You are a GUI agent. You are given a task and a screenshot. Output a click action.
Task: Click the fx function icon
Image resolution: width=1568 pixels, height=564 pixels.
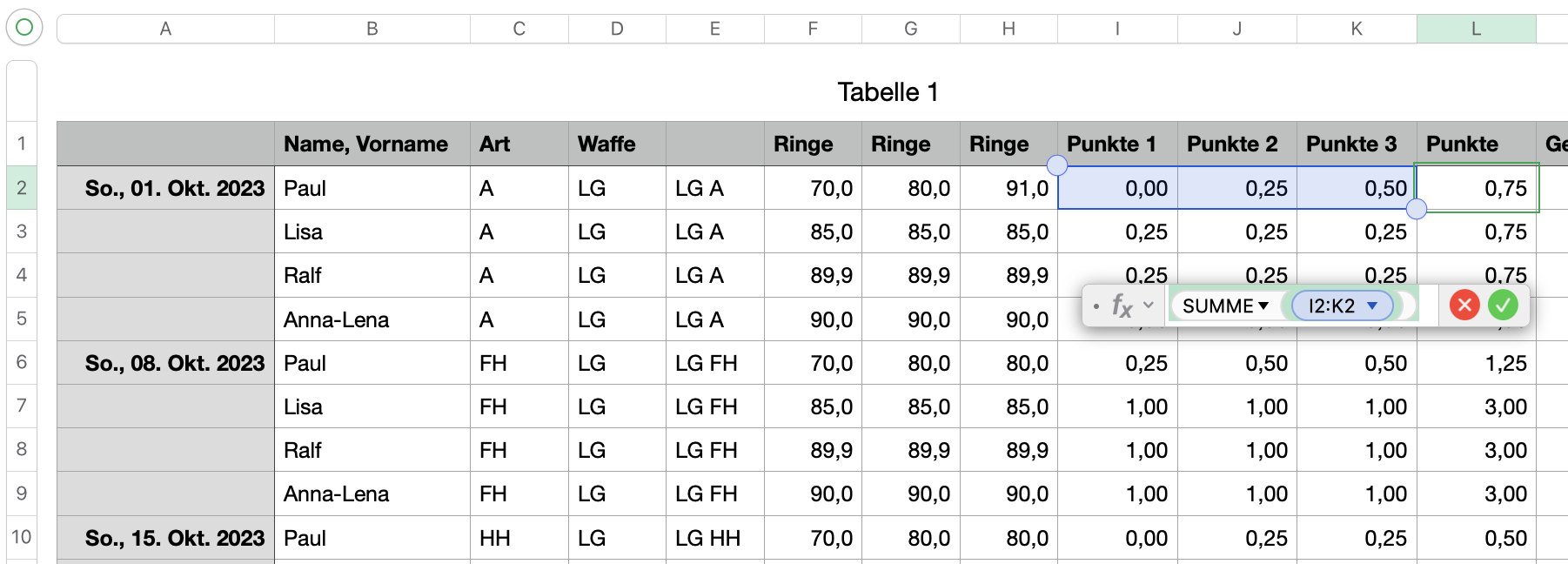1122,305
